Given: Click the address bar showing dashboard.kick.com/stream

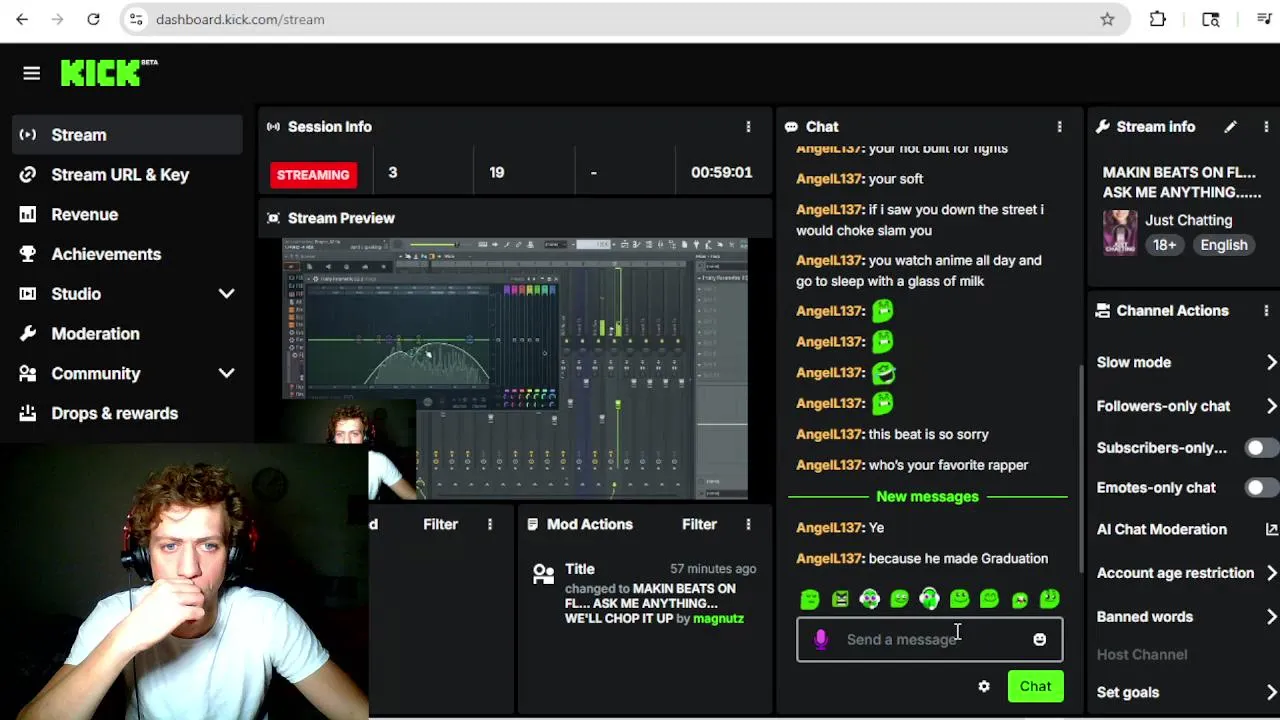Looking at the screenshot, I should click(x=624, y=19).
